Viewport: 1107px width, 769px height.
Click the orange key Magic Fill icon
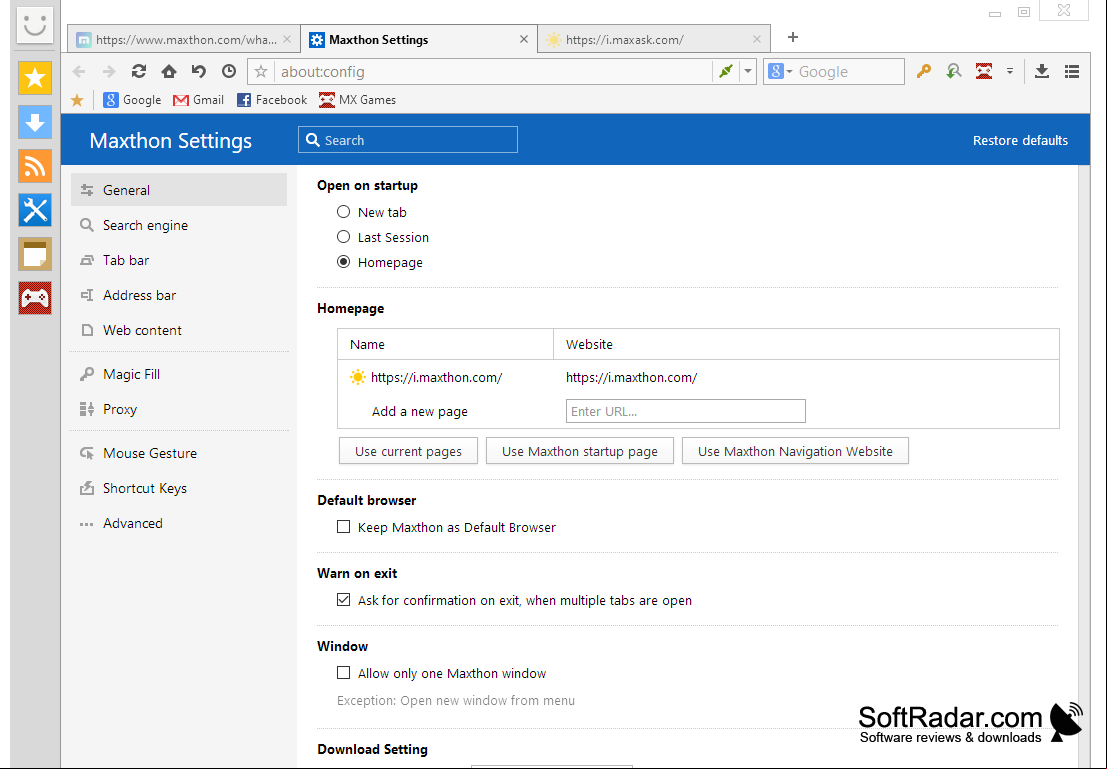tap(923, 71)
